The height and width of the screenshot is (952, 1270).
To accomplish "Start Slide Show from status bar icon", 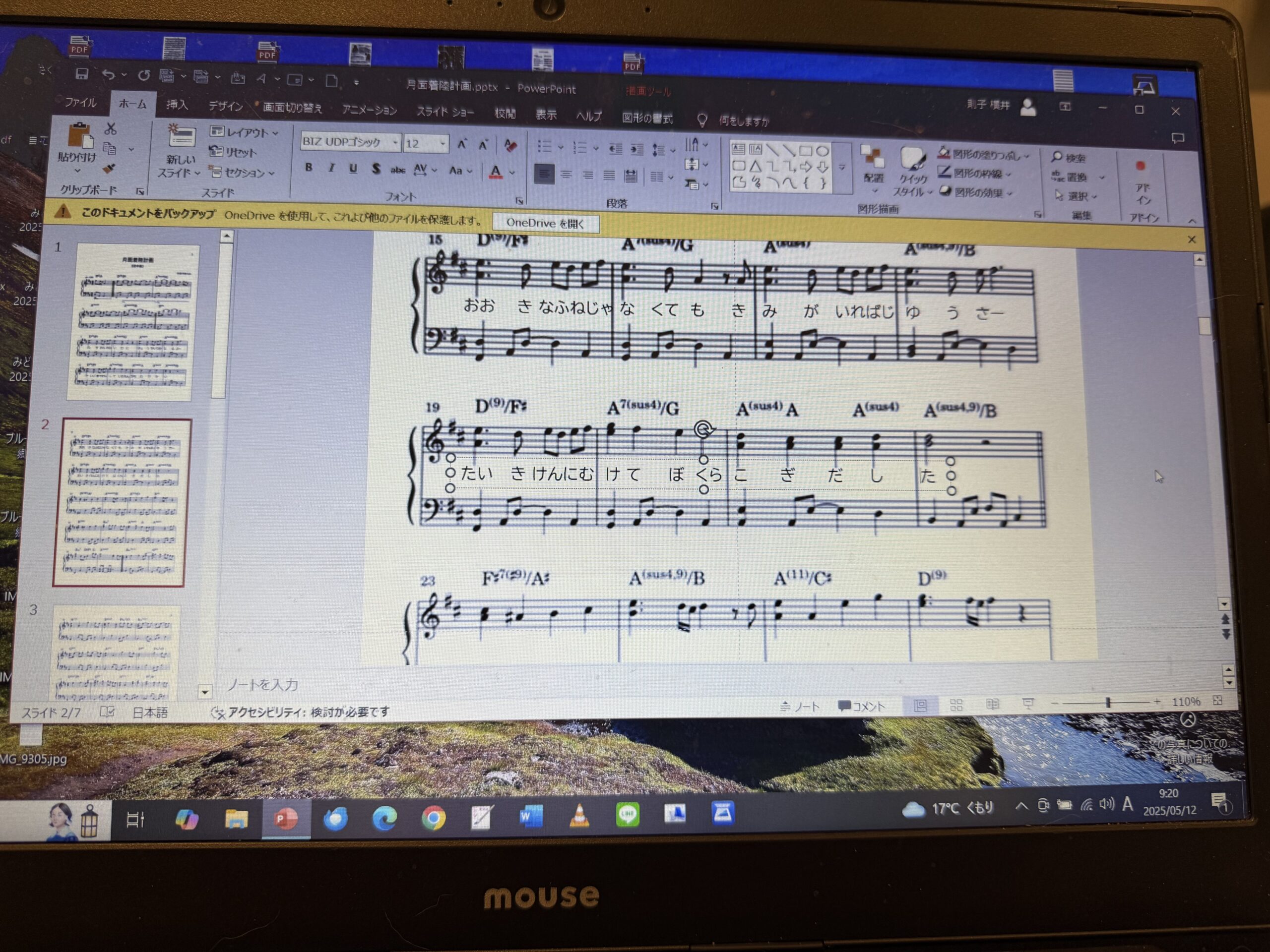I will click(1028, 704).
